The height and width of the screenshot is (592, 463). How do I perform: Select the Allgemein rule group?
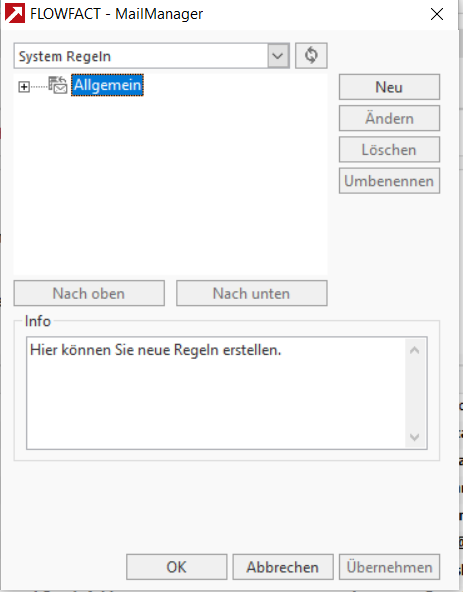[x=108, y=85]
